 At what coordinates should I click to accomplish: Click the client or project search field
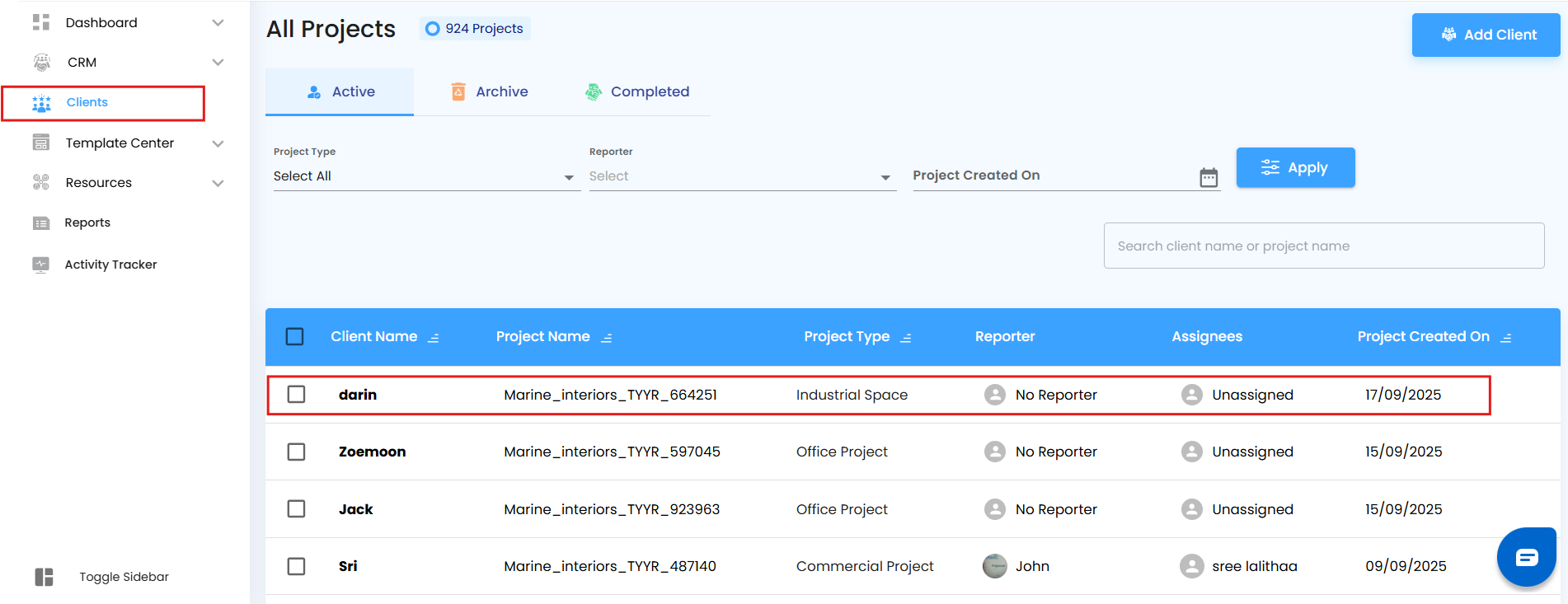1323,246
